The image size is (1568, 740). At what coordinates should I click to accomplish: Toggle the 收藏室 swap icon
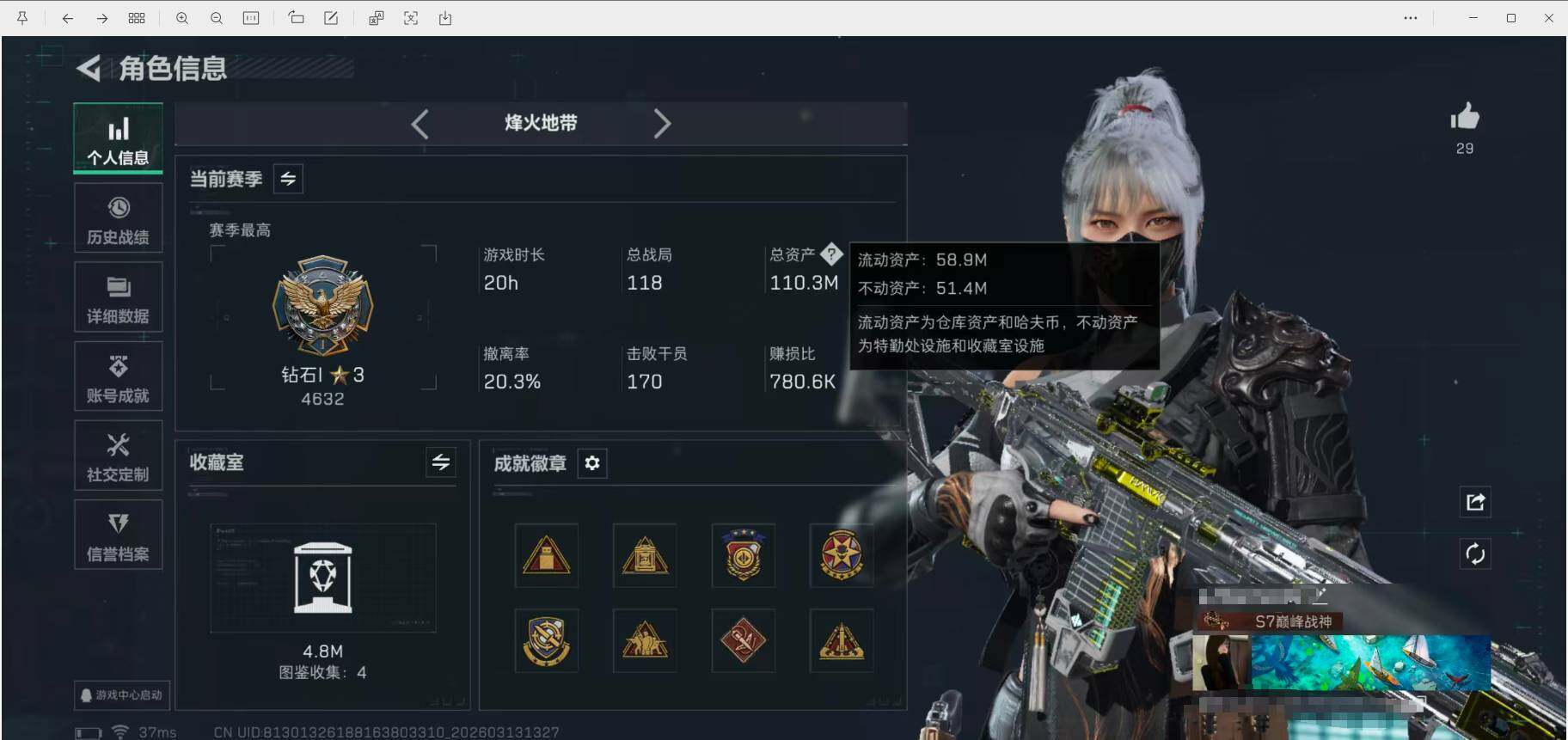(x=441, y=462)
